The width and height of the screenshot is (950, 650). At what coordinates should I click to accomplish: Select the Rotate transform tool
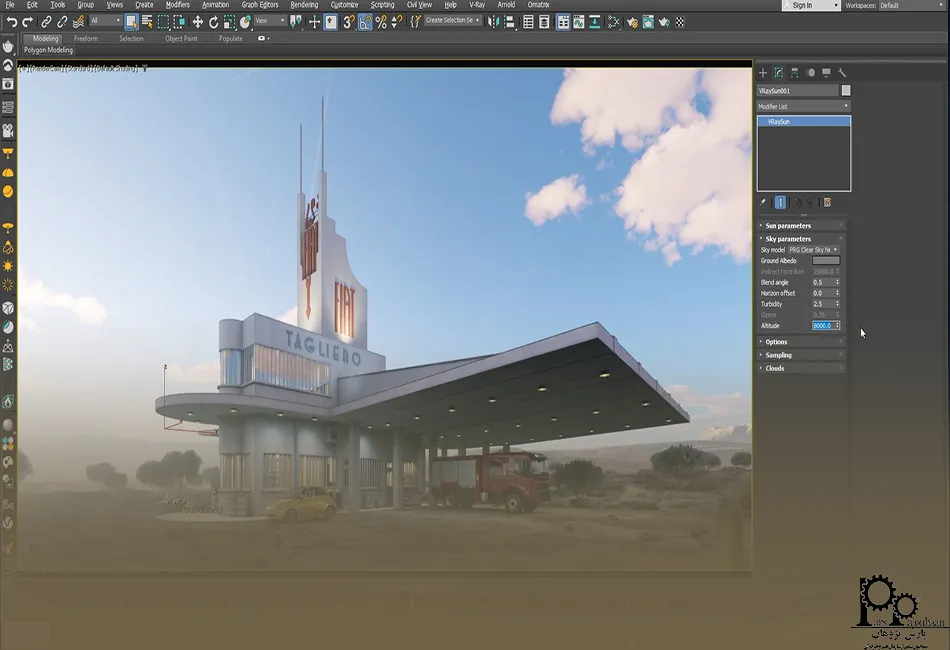(214, 21)
